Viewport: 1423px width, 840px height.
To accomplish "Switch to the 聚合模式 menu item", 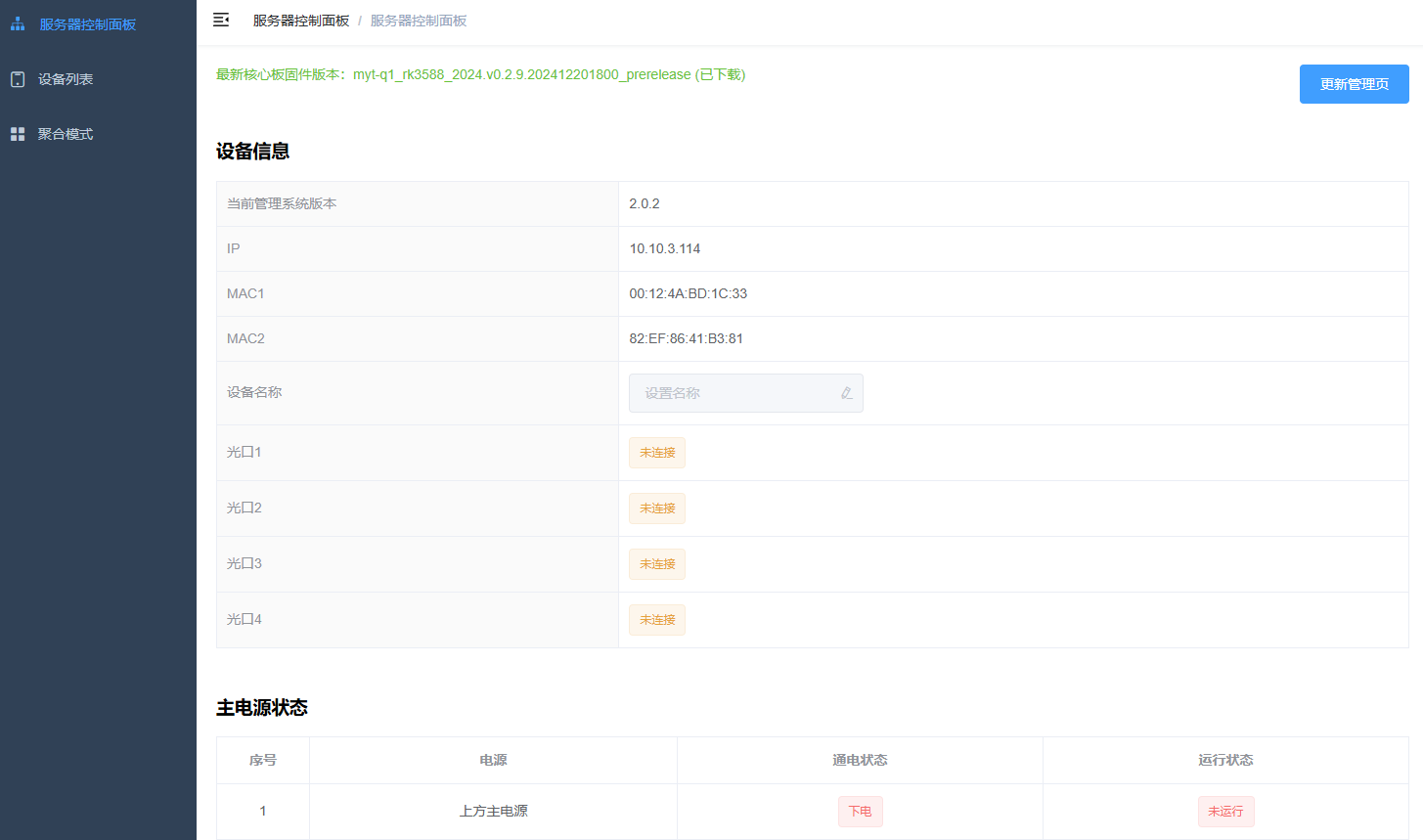I will click(66, 134).
